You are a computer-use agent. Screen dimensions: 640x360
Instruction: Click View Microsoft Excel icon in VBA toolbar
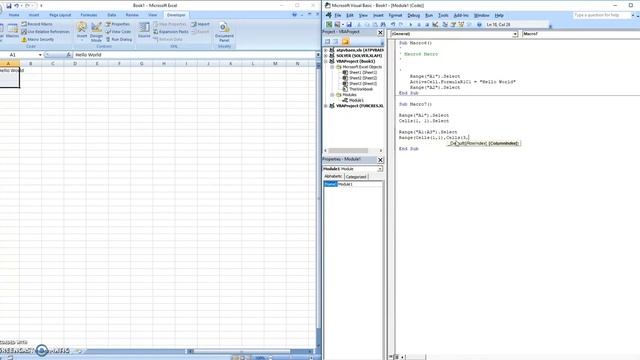coord(329,24)
